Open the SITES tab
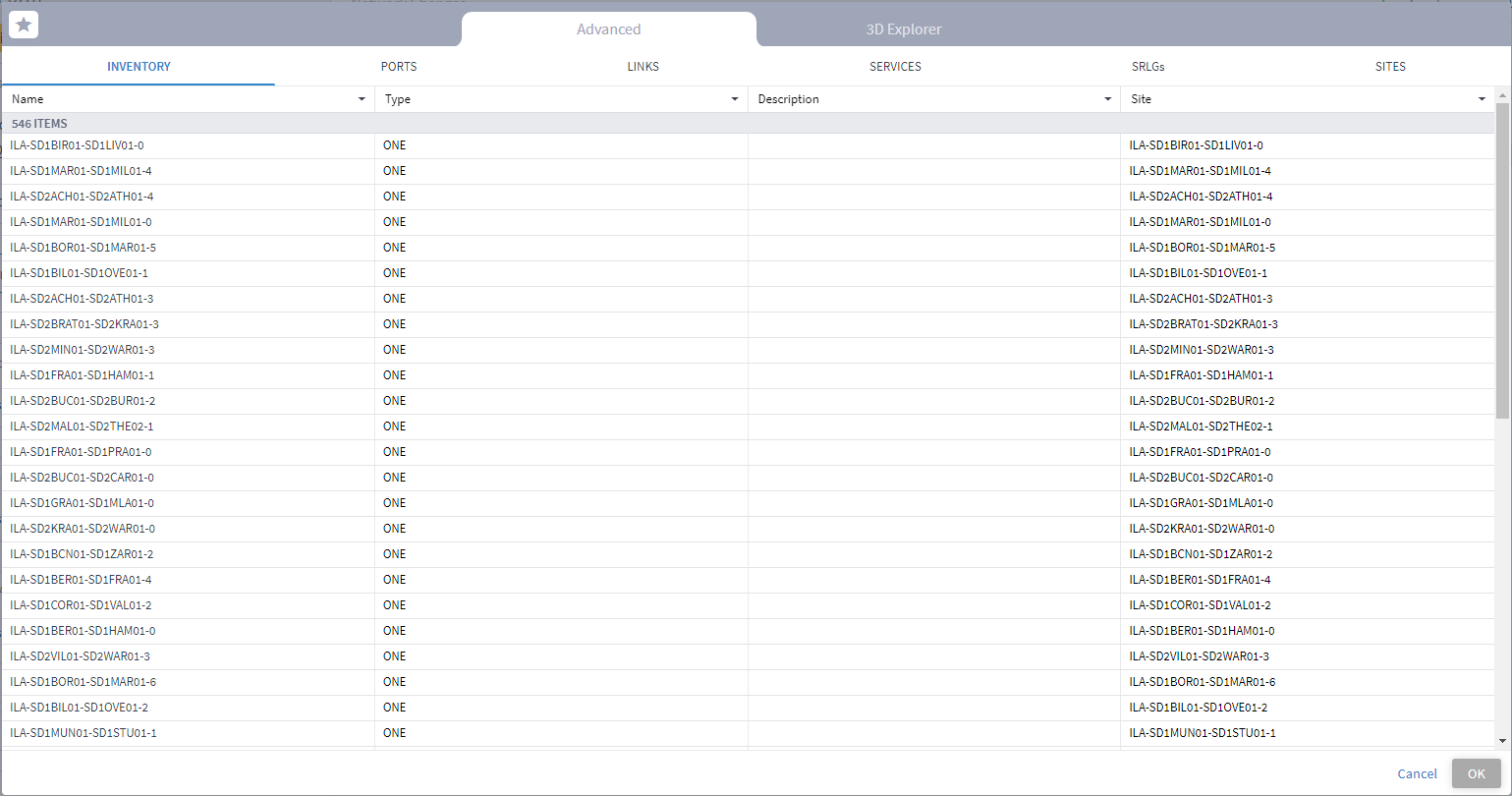 tap(1390, 67)
